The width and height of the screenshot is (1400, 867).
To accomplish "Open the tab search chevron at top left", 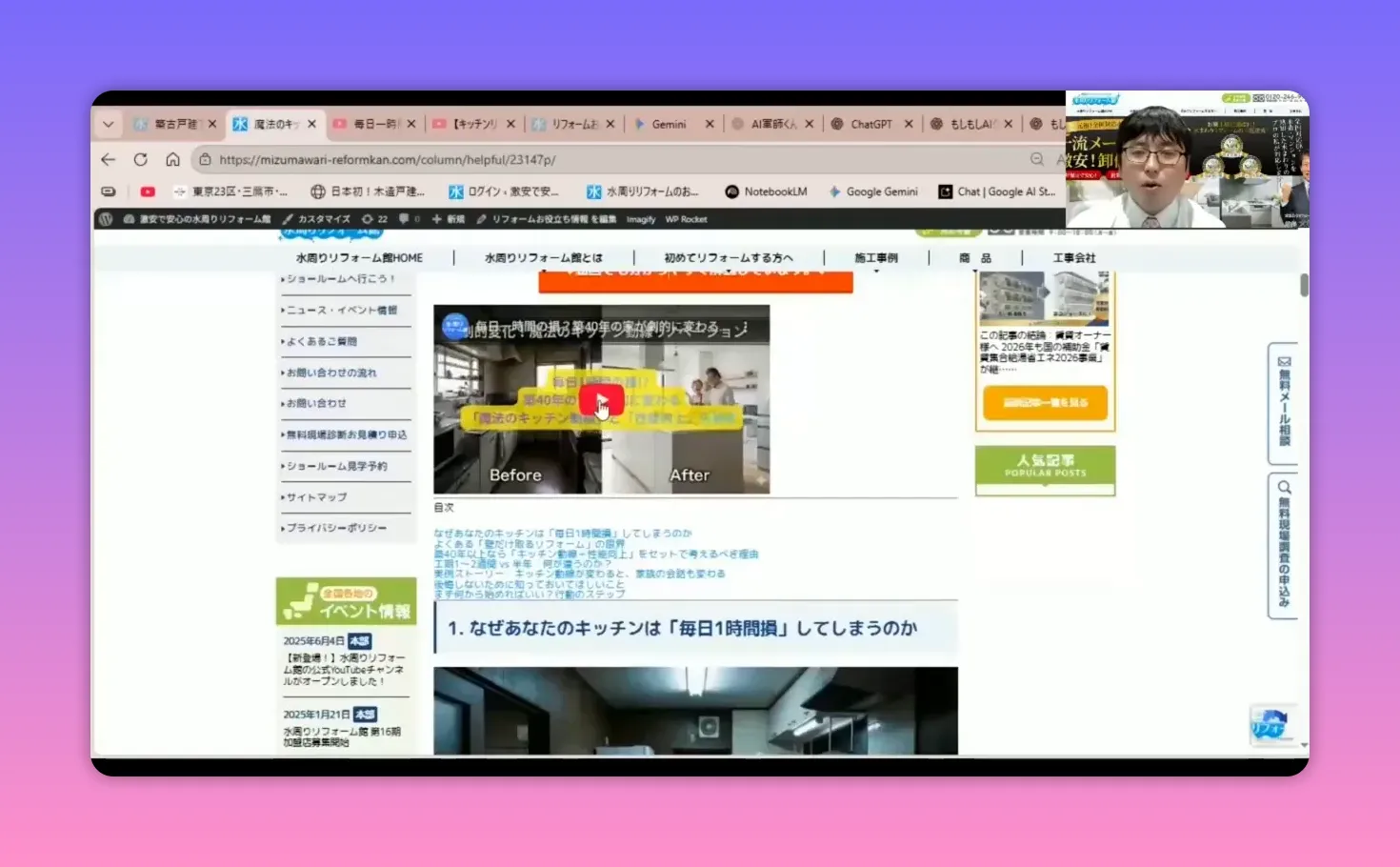I will tap(108, 124).
